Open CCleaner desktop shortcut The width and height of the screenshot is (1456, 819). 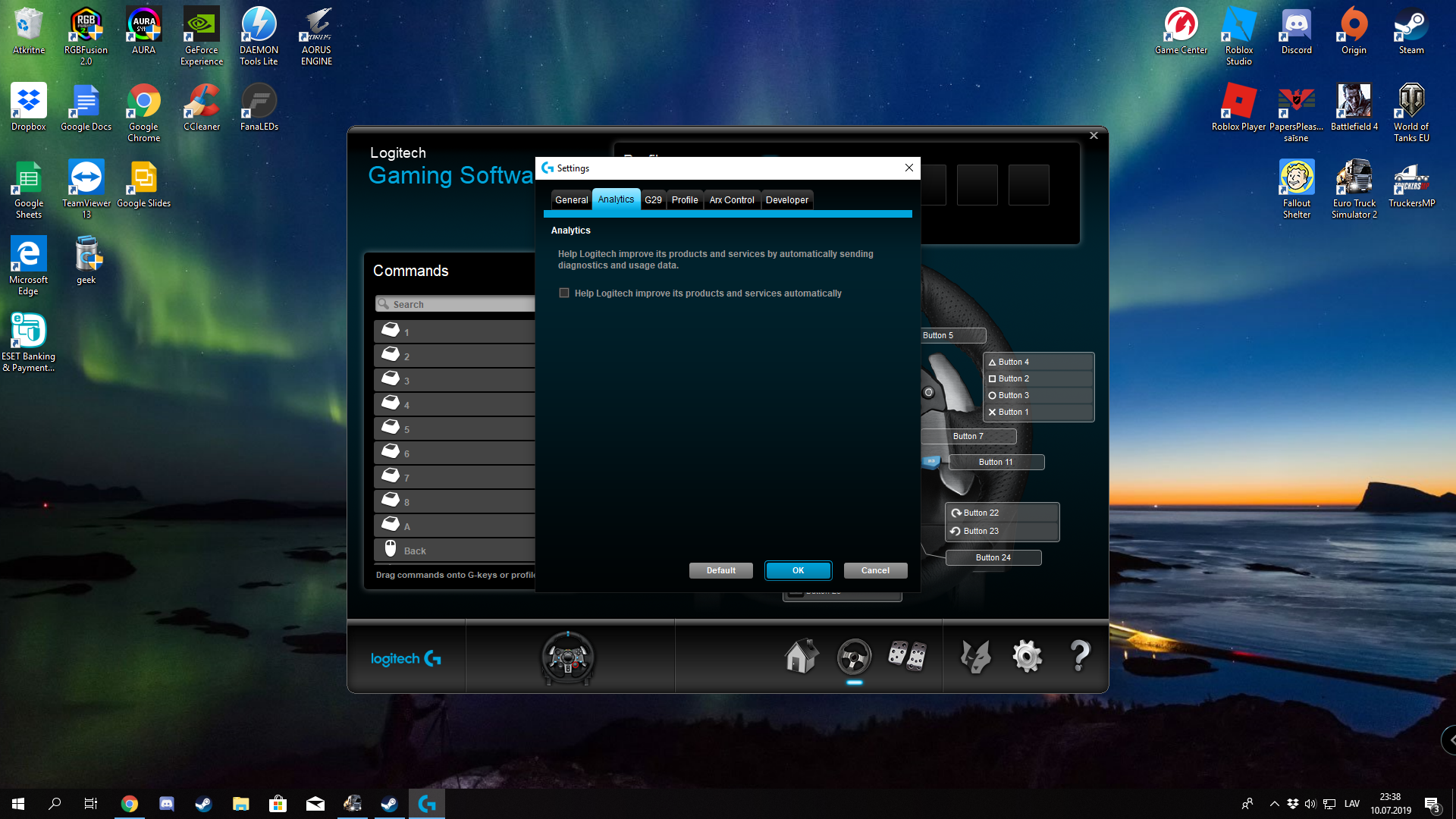(x=202, y=107)
